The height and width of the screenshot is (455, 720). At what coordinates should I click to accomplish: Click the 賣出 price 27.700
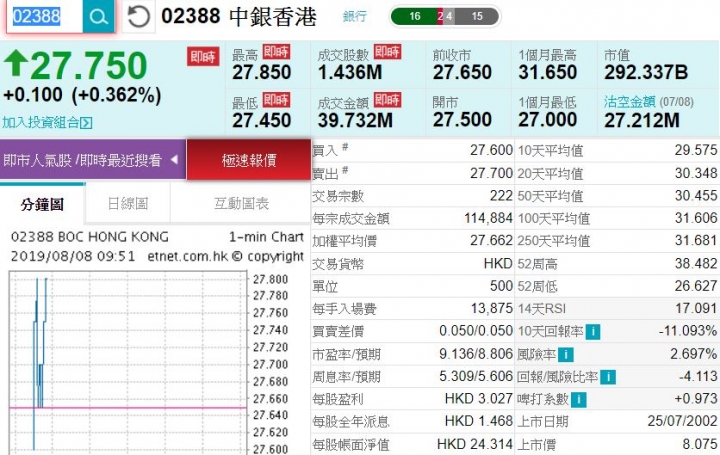491,173
